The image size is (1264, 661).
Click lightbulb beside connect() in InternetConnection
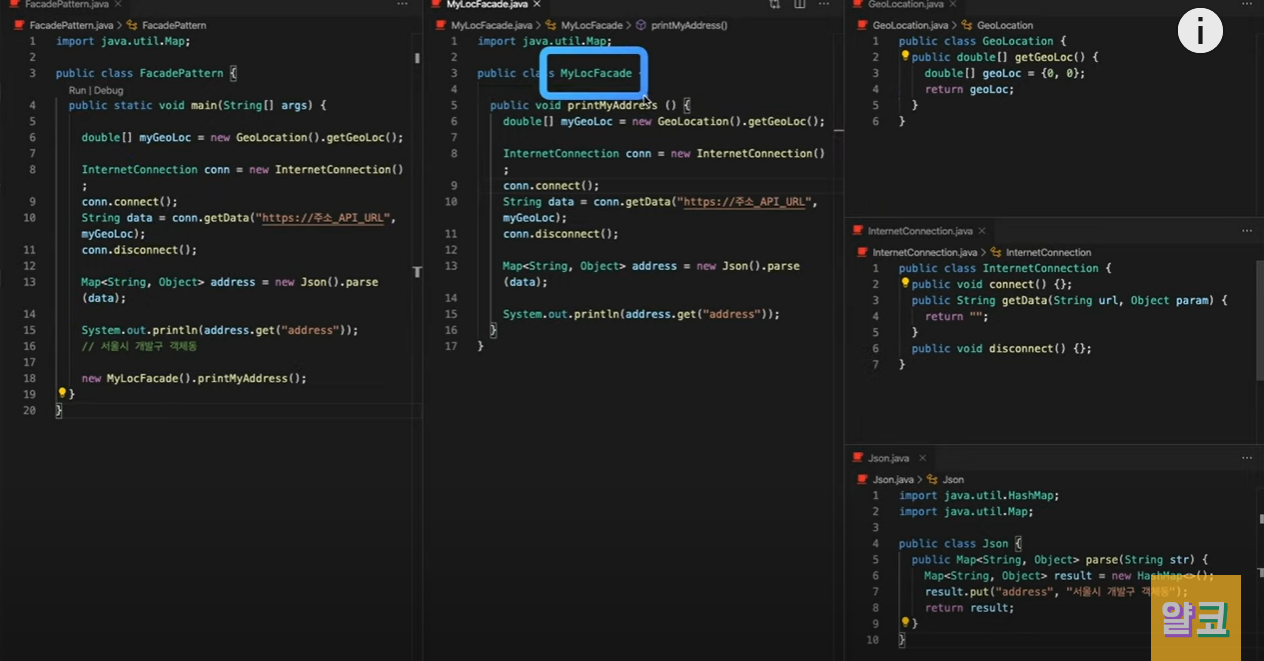[905, 284]
